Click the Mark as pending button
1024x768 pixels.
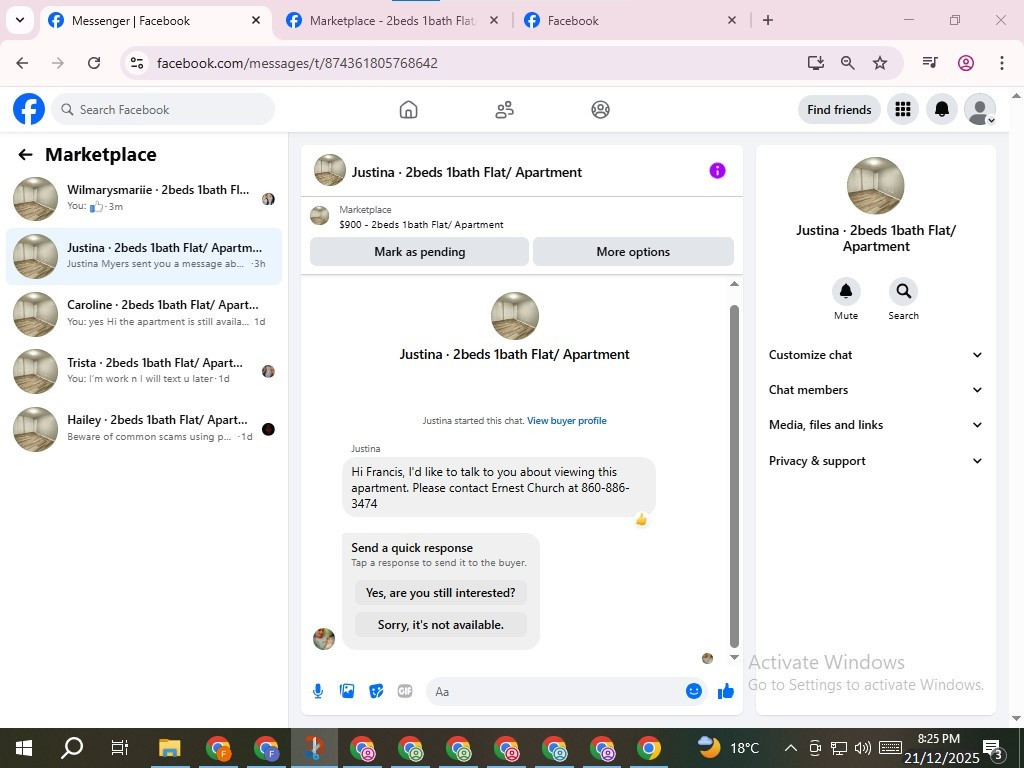(x=419, y=252)
